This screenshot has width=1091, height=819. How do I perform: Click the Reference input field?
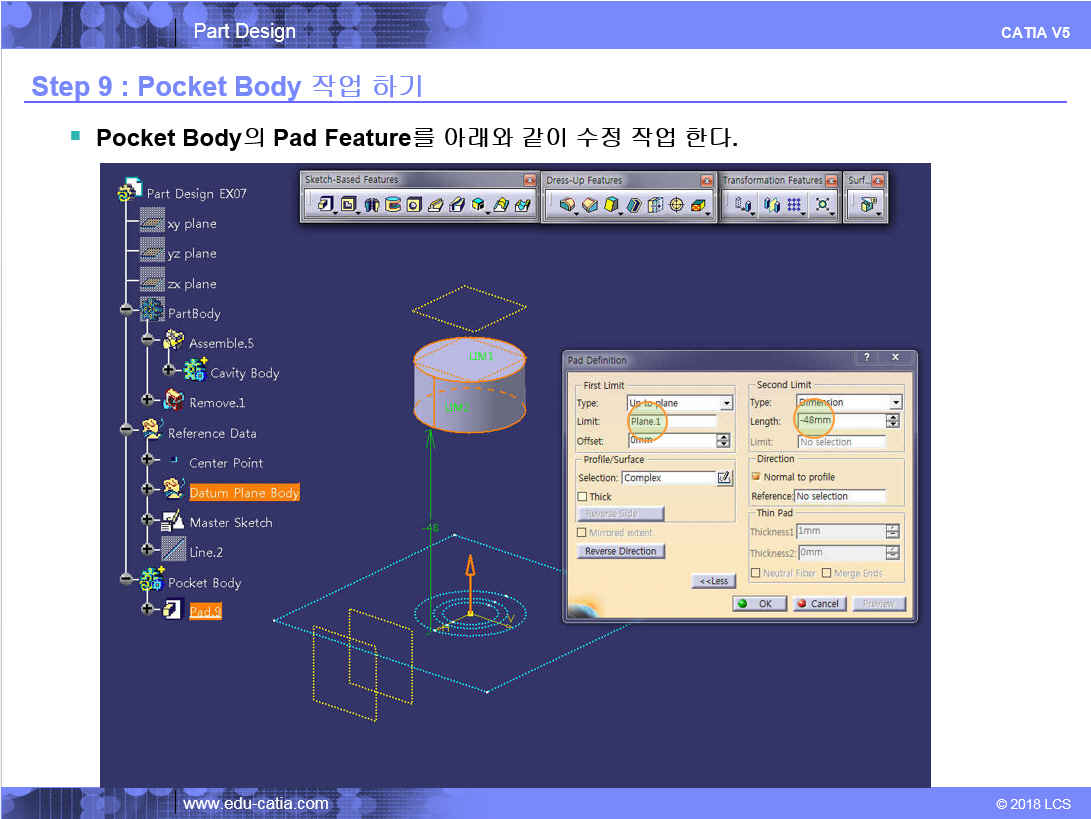[840, 496]
